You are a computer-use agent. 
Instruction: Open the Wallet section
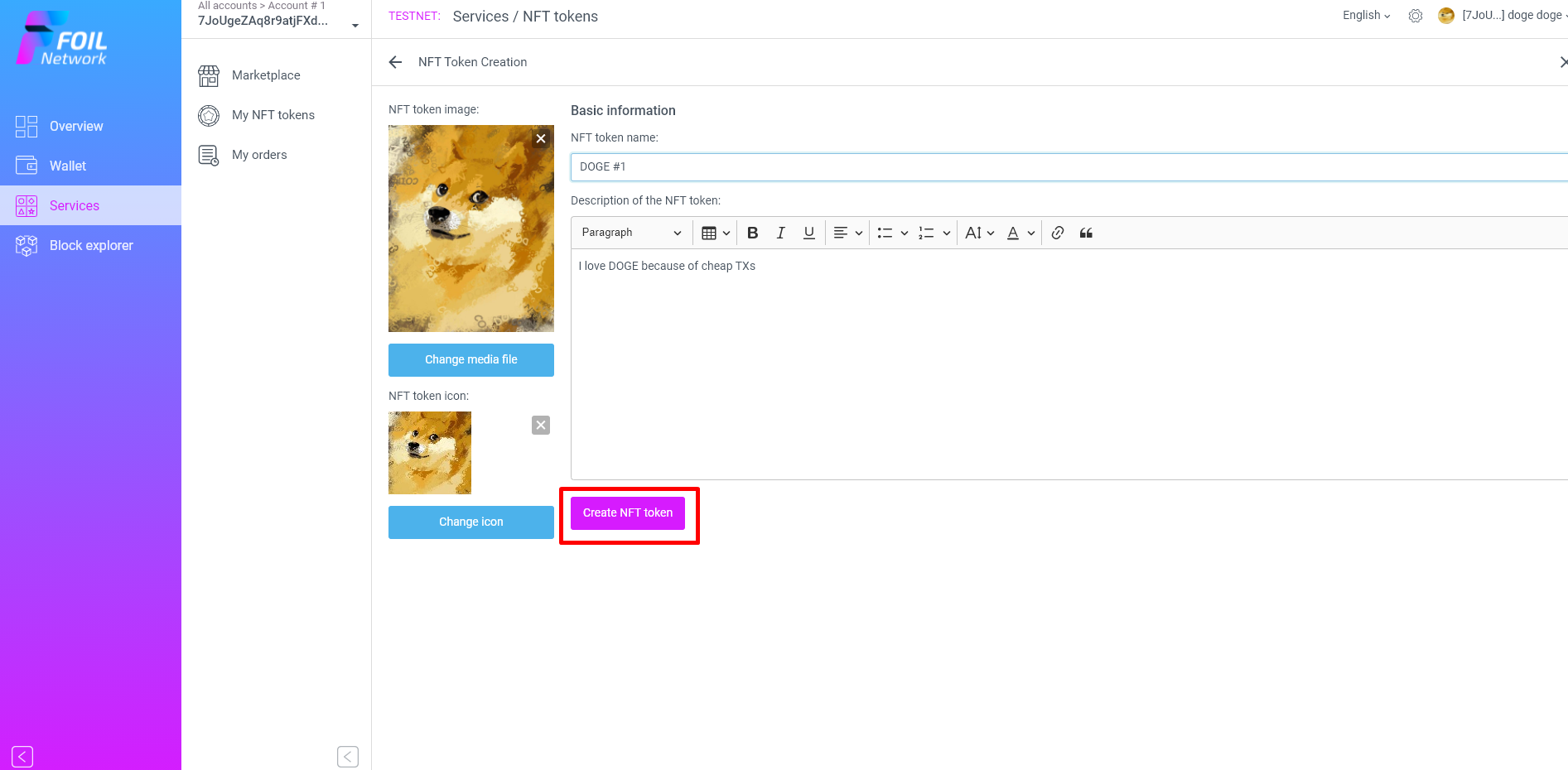[x=68, y=166]
